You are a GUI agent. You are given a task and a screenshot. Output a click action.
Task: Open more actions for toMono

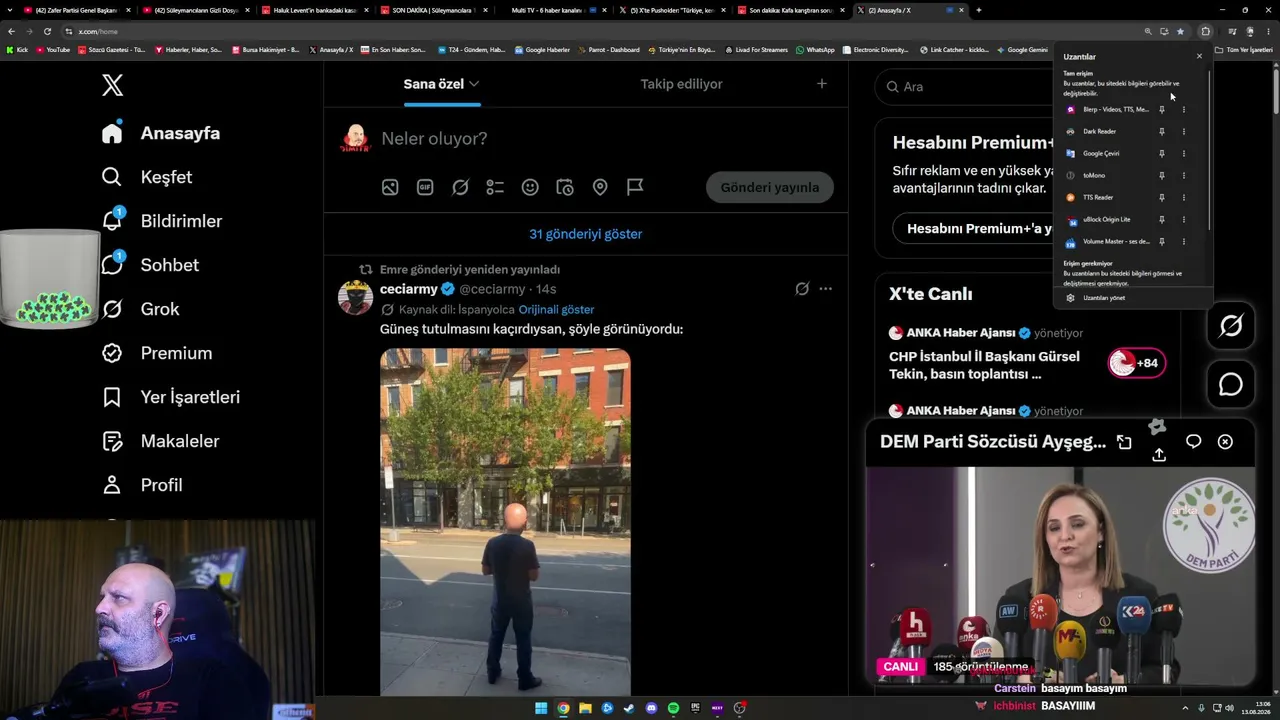(1184, 175)
